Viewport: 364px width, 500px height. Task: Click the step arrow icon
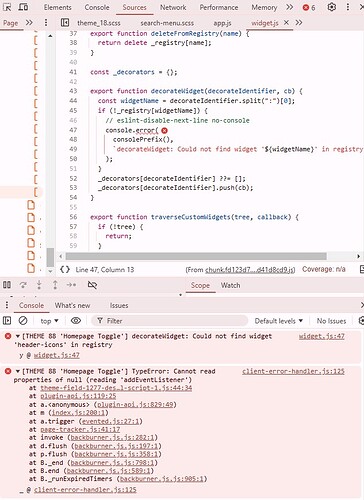[x=71, y=285]
